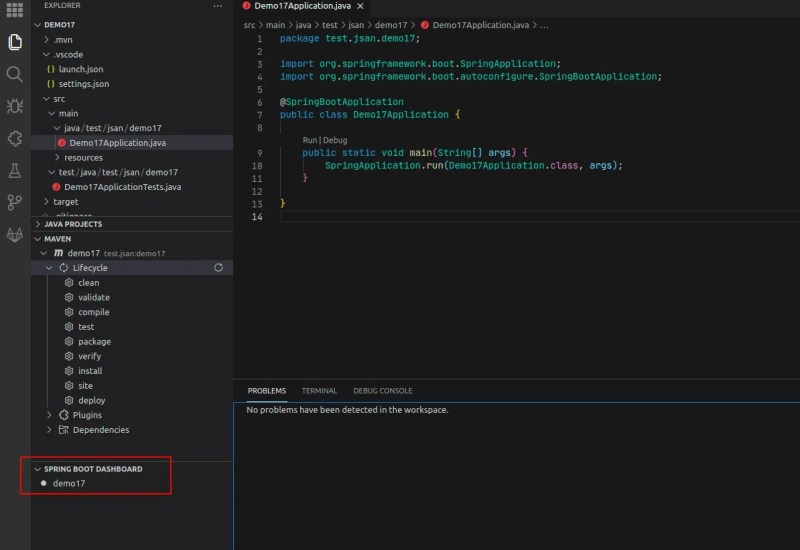Run the Maven compile goal

point(93,312)
